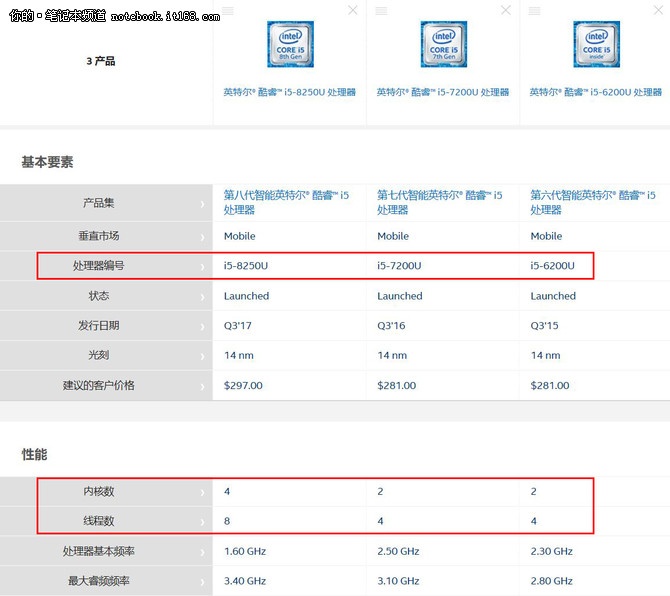Click the 产品集 row label
The height and width of the screenshot is (596, 670).
click(99, 203)
